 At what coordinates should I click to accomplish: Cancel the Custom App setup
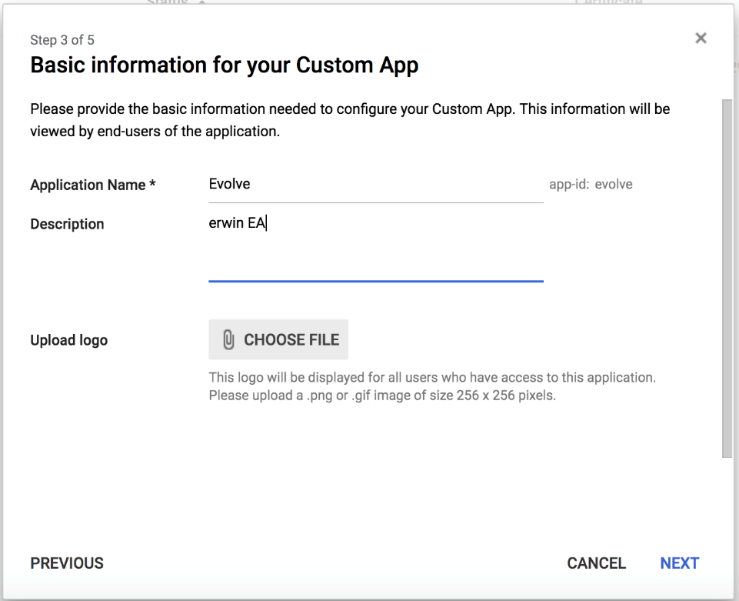(596, 563)
